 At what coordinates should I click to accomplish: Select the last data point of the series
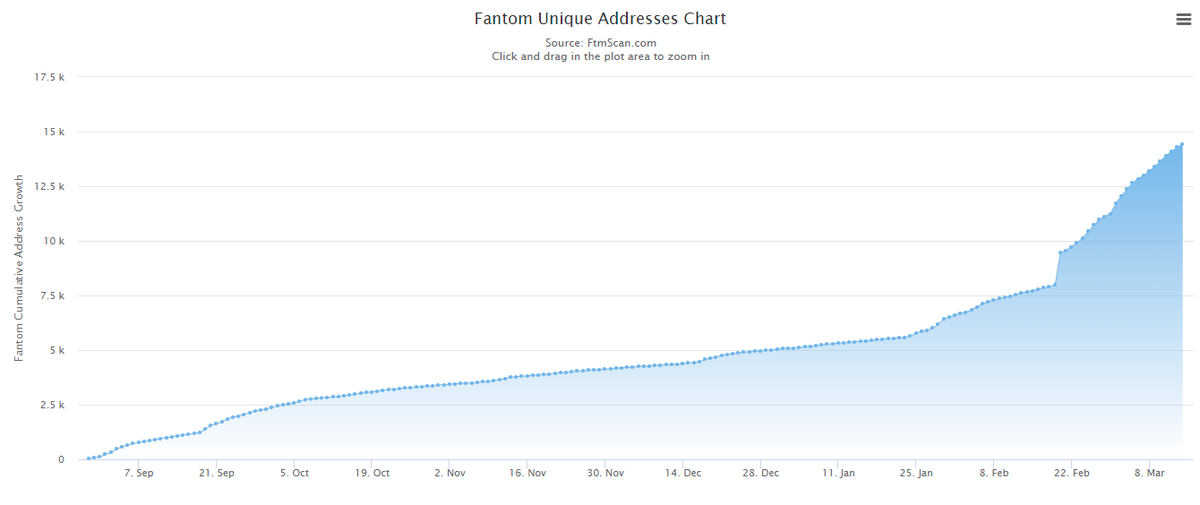(1182, 144)
